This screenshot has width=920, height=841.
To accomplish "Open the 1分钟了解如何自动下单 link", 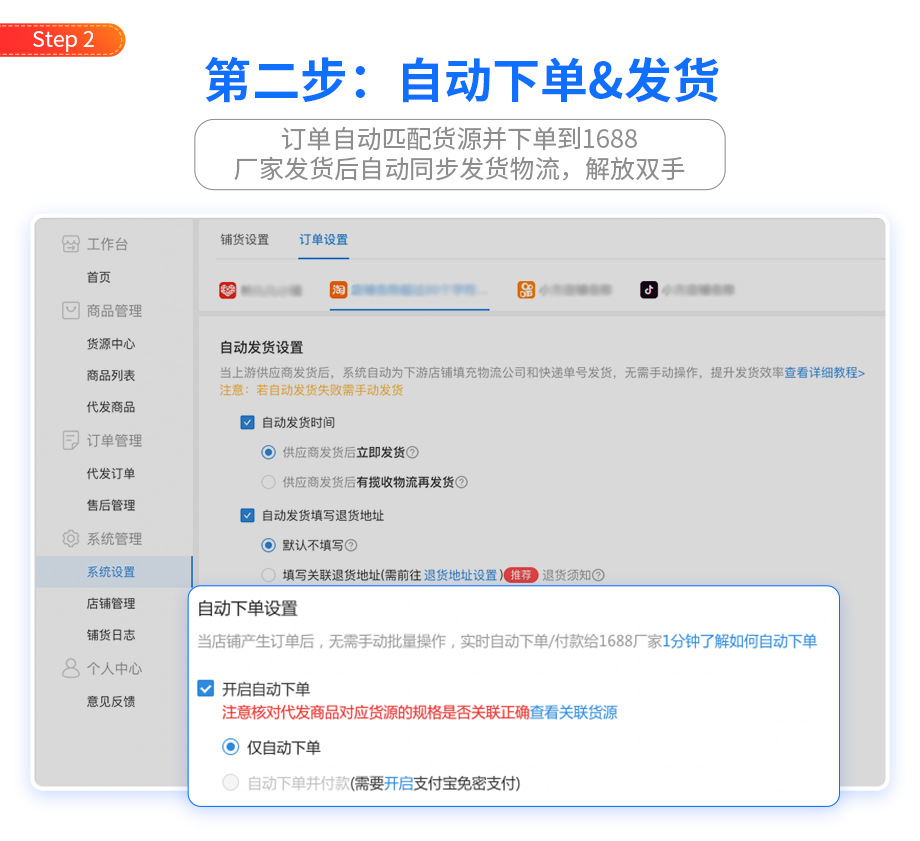I will coord(739,642).
